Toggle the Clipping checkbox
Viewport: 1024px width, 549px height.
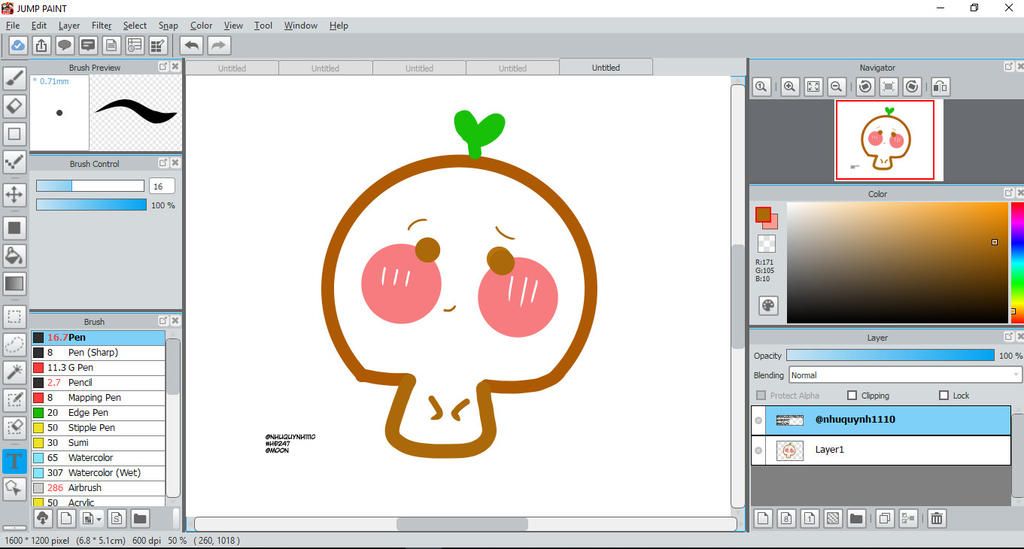[x=852, y=395]
